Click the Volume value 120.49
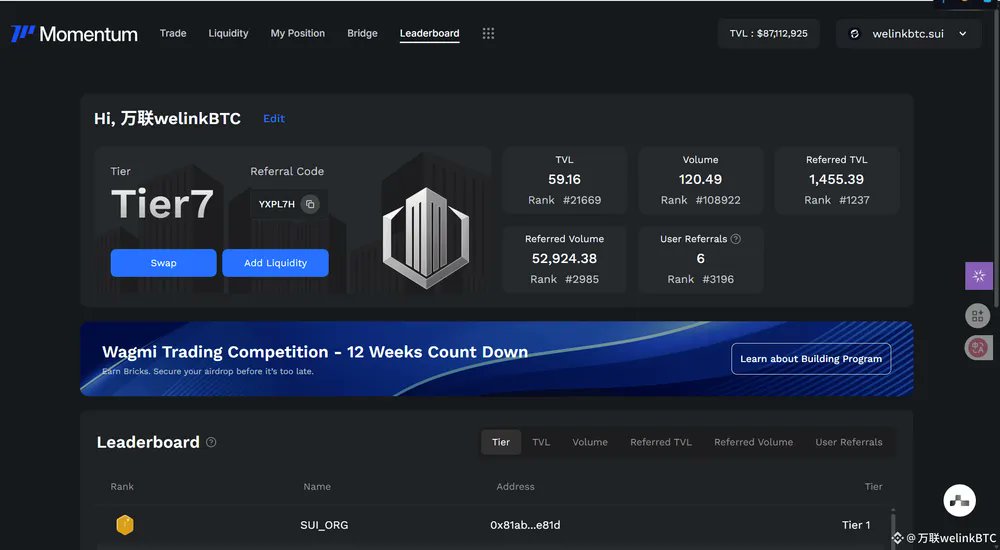The width and height of the screenshot is (1000, 550). 700,179
